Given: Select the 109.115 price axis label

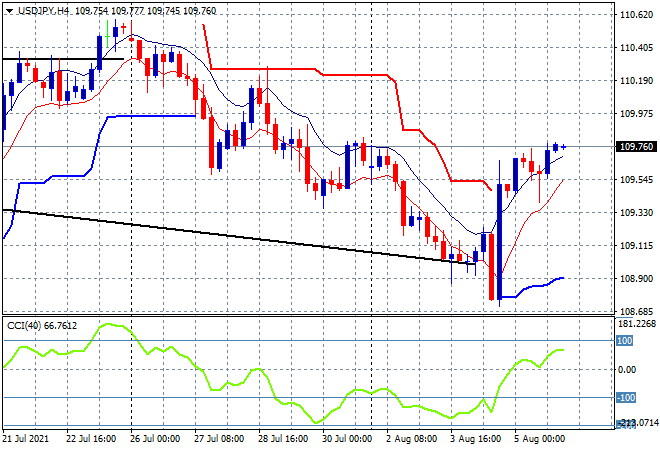Looking at the screenshot, I should (636, 245).
